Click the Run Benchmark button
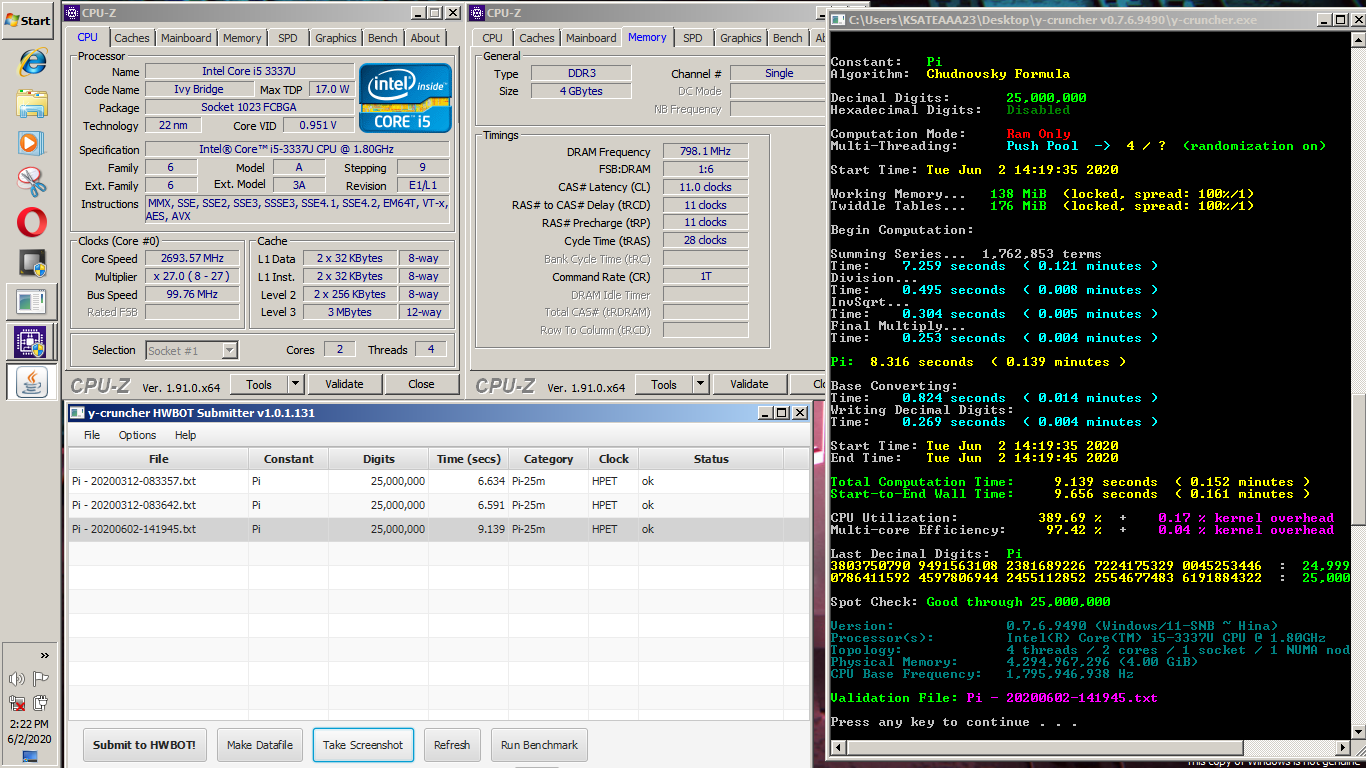This screenshot has width=1366, height=768. pyautogui.click(x=539, y=745)
